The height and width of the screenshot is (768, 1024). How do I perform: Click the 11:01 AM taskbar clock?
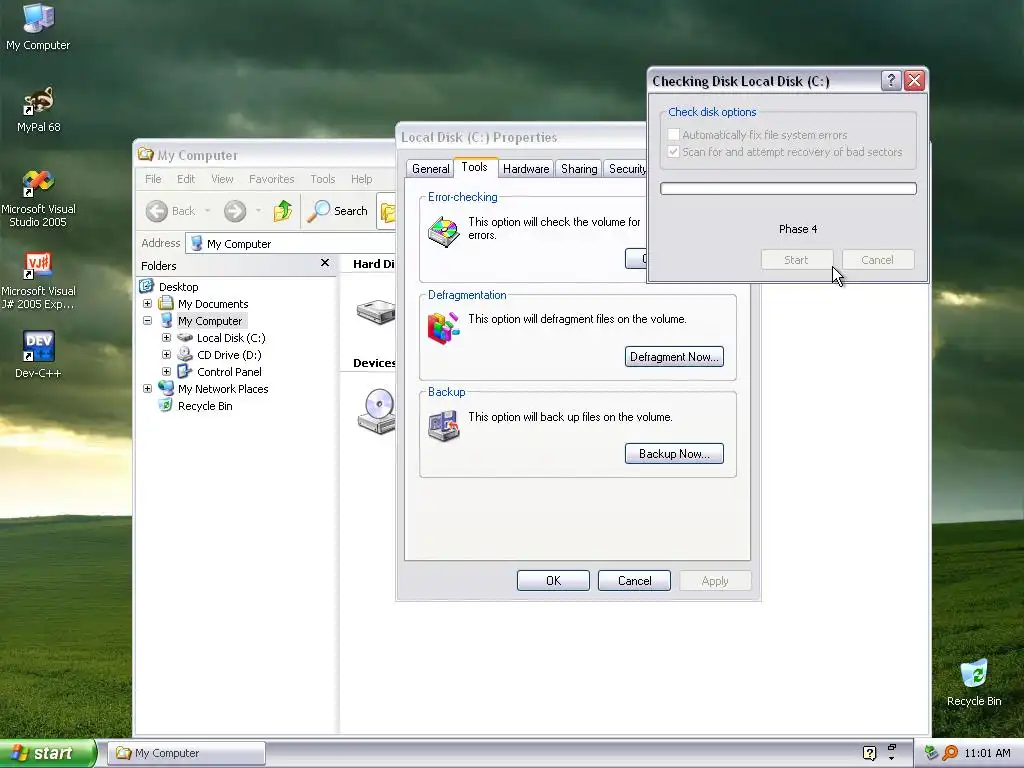click(x=987, y=753)
